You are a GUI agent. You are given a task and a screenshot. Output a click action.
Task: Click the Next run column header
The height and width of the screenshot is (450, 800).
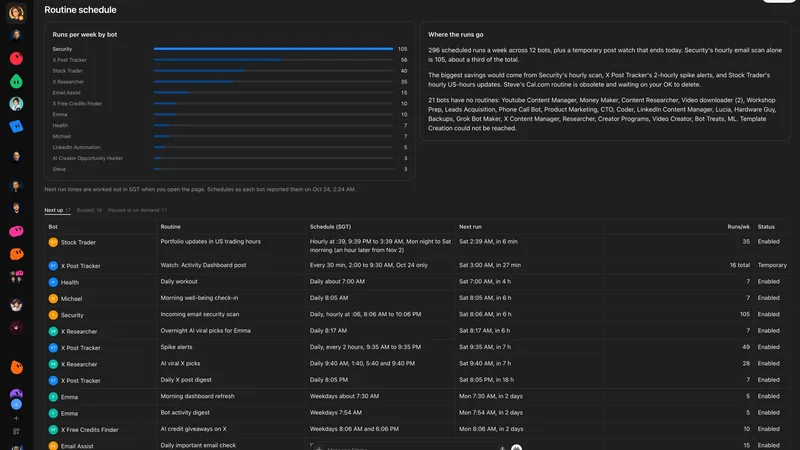tap(470, 227)
